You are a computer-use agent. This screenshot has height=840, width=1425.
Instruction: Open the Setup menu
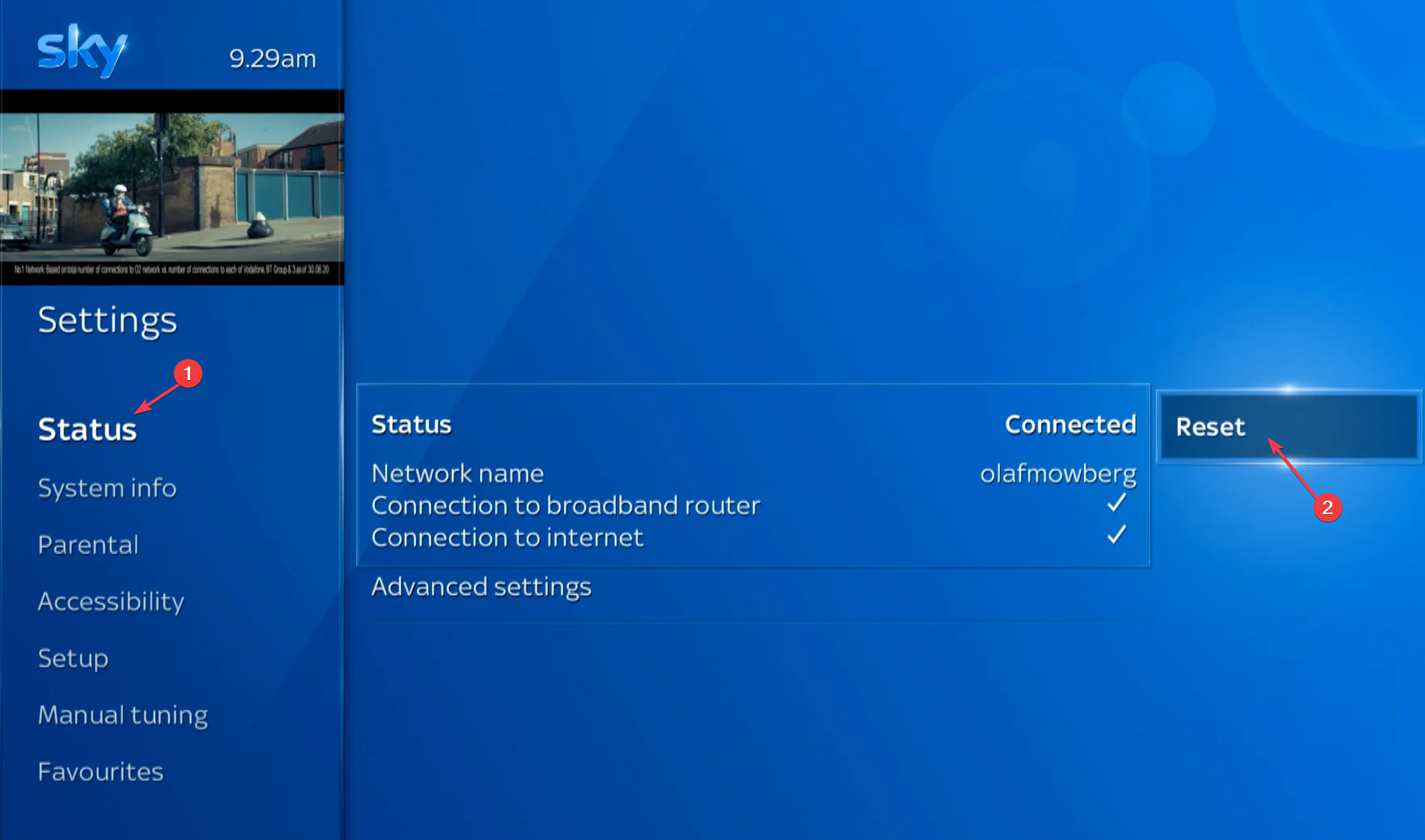click(73, 658)
